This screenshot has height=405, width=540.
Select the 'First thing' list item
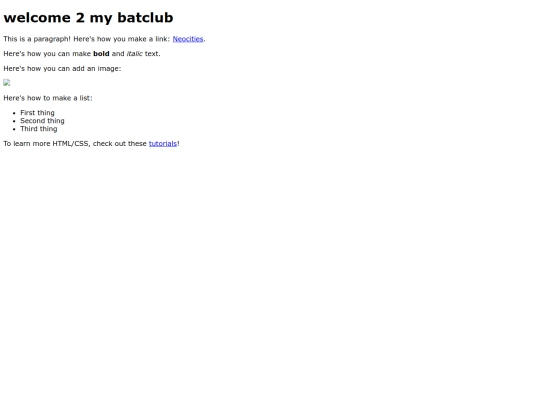coord(37,113)
